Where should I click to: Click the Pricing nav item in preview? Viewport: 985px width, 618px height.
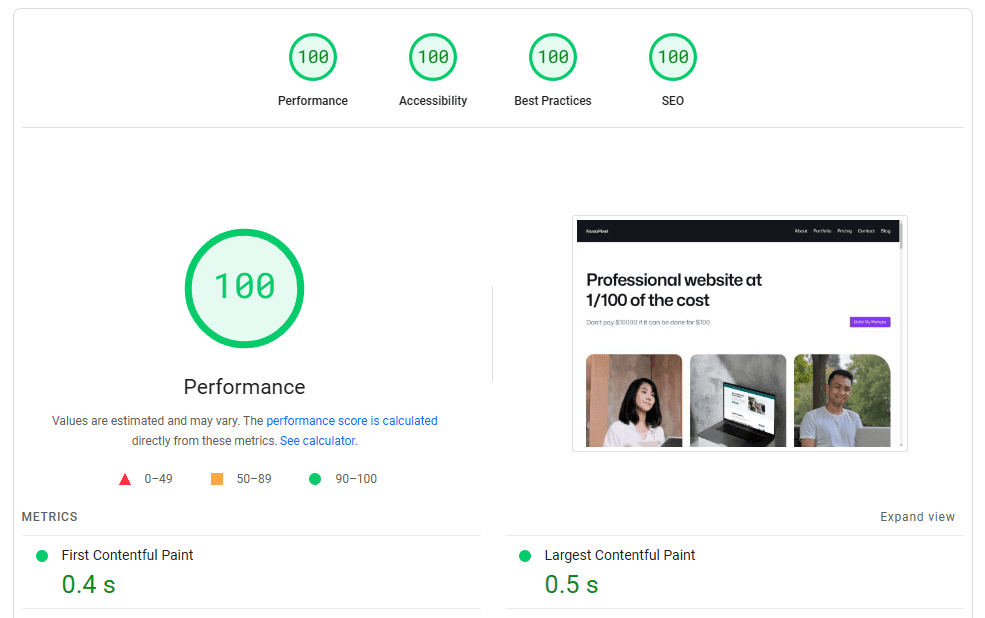point(845,231)
